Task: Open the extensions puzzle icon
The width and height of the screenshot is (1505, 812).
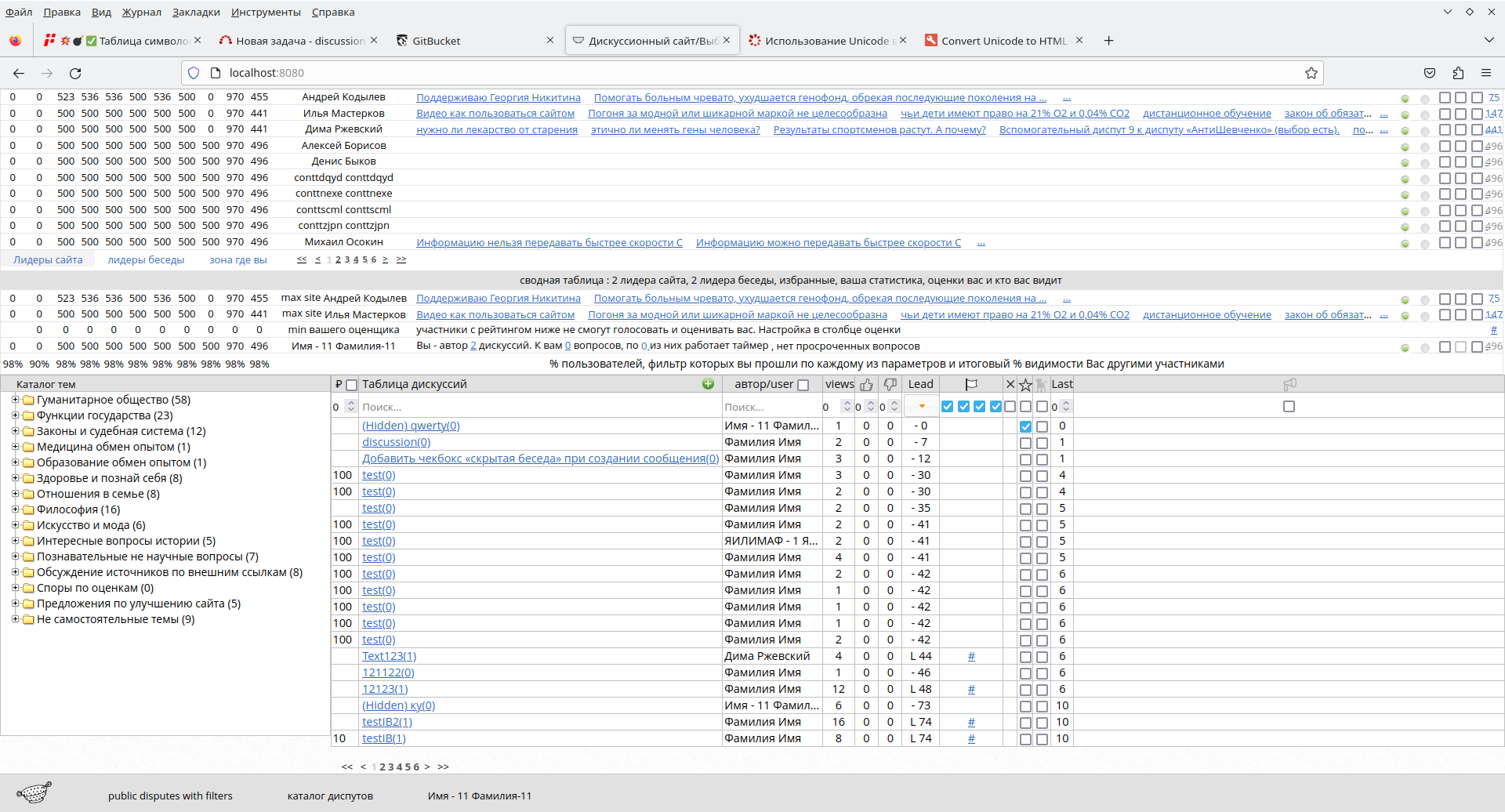Action: [1458, 73]
